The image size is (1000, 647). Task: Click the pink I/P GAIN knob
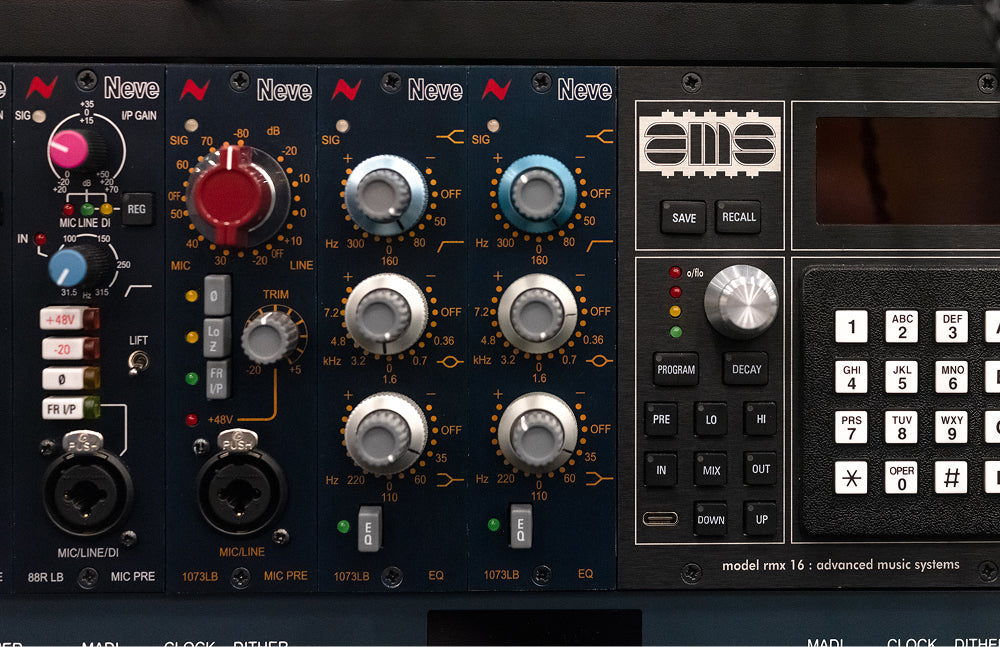point(70,149)
